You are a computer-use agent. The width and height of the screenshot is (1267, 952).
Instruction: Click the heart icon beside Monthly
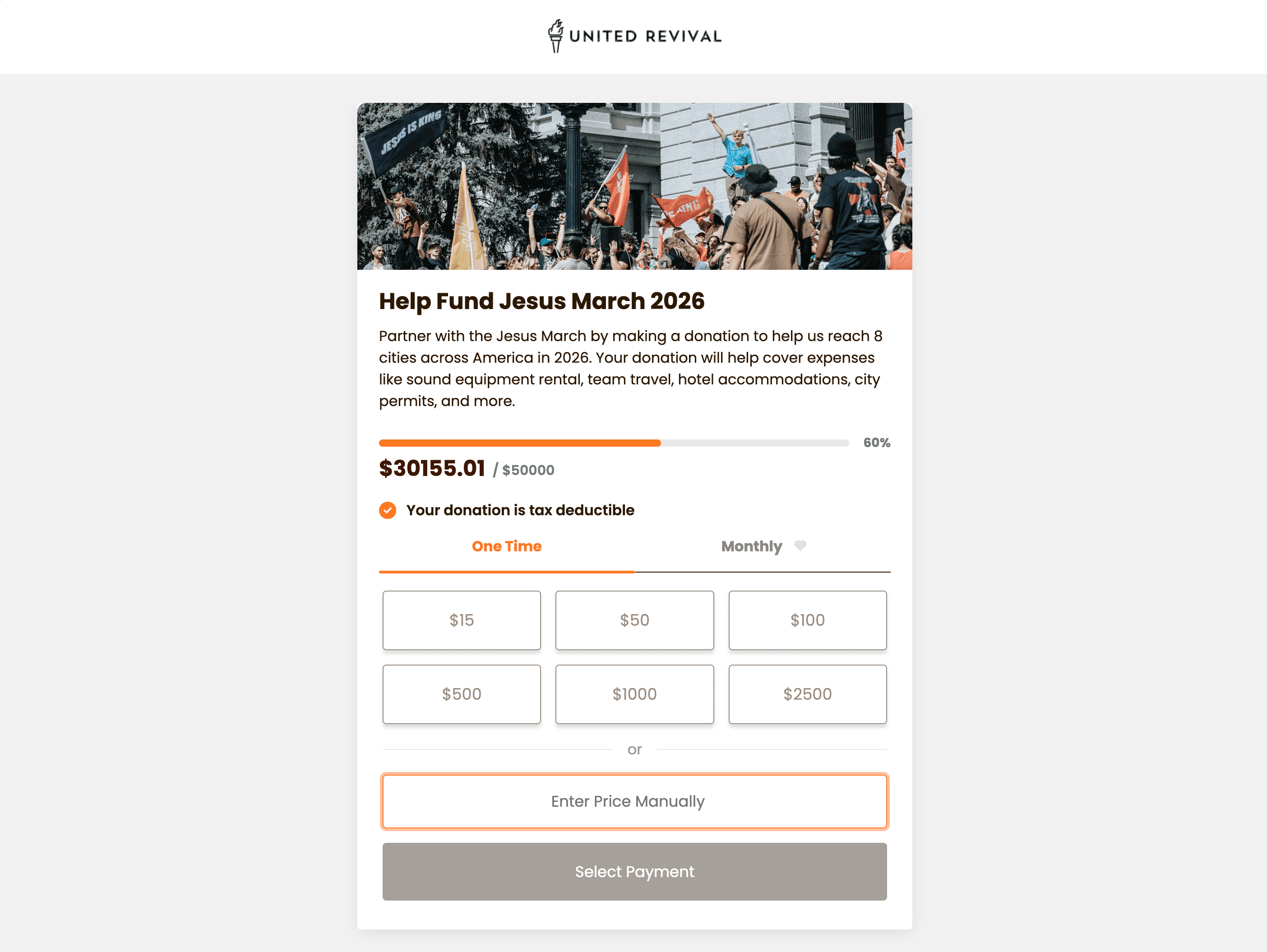click(800, 546)
